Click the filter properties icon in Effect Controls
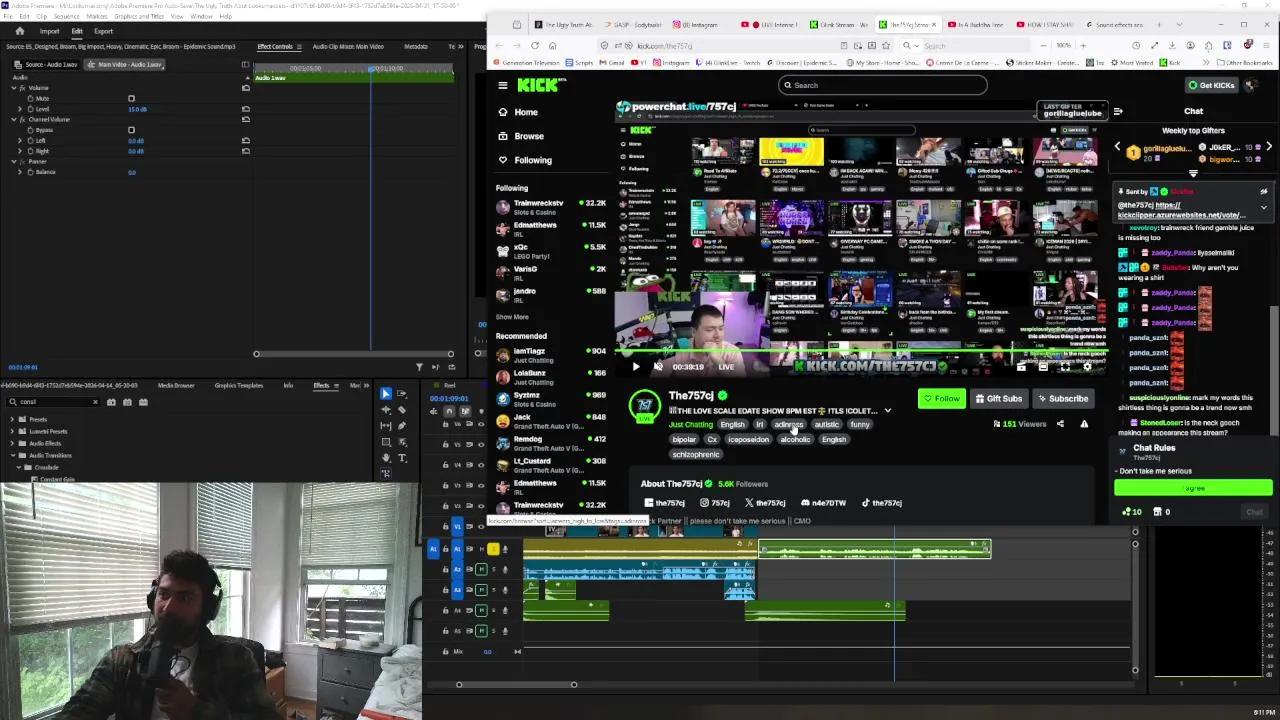 419,367
